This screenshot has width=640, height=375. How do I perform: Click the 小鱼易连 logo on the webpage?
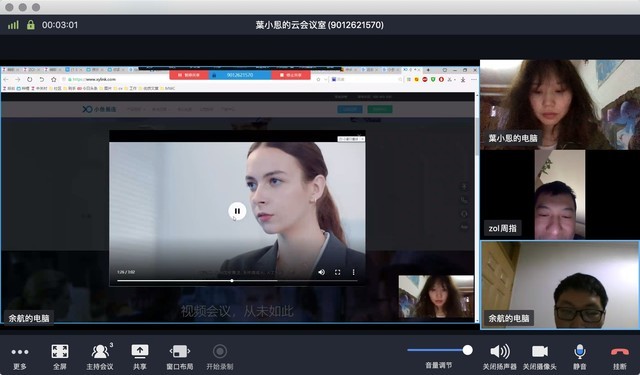tap(99, 109)
